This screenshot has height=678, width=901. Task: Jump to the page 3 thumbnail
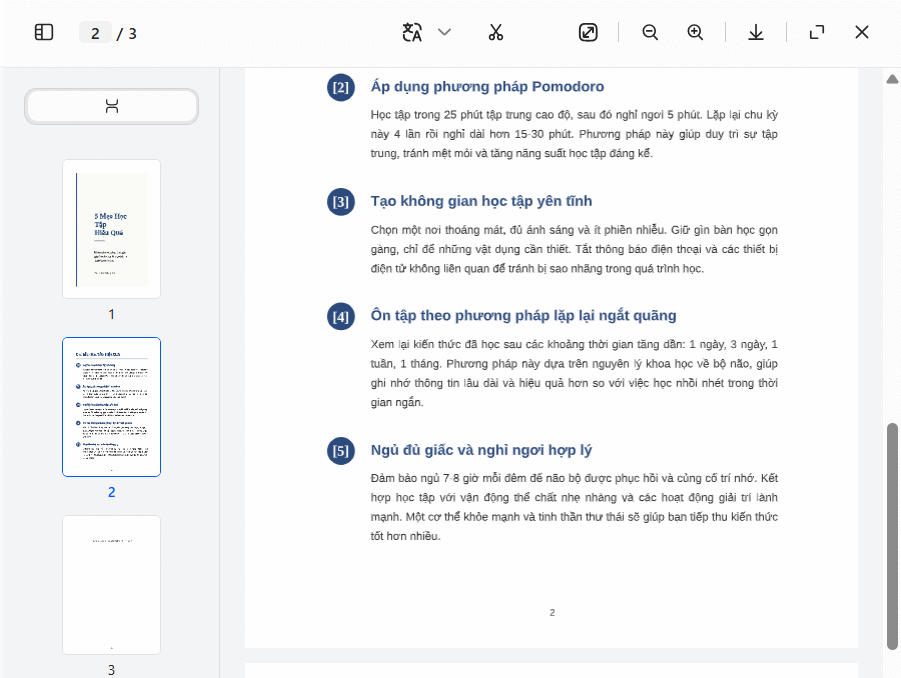(x=111, y=585)
